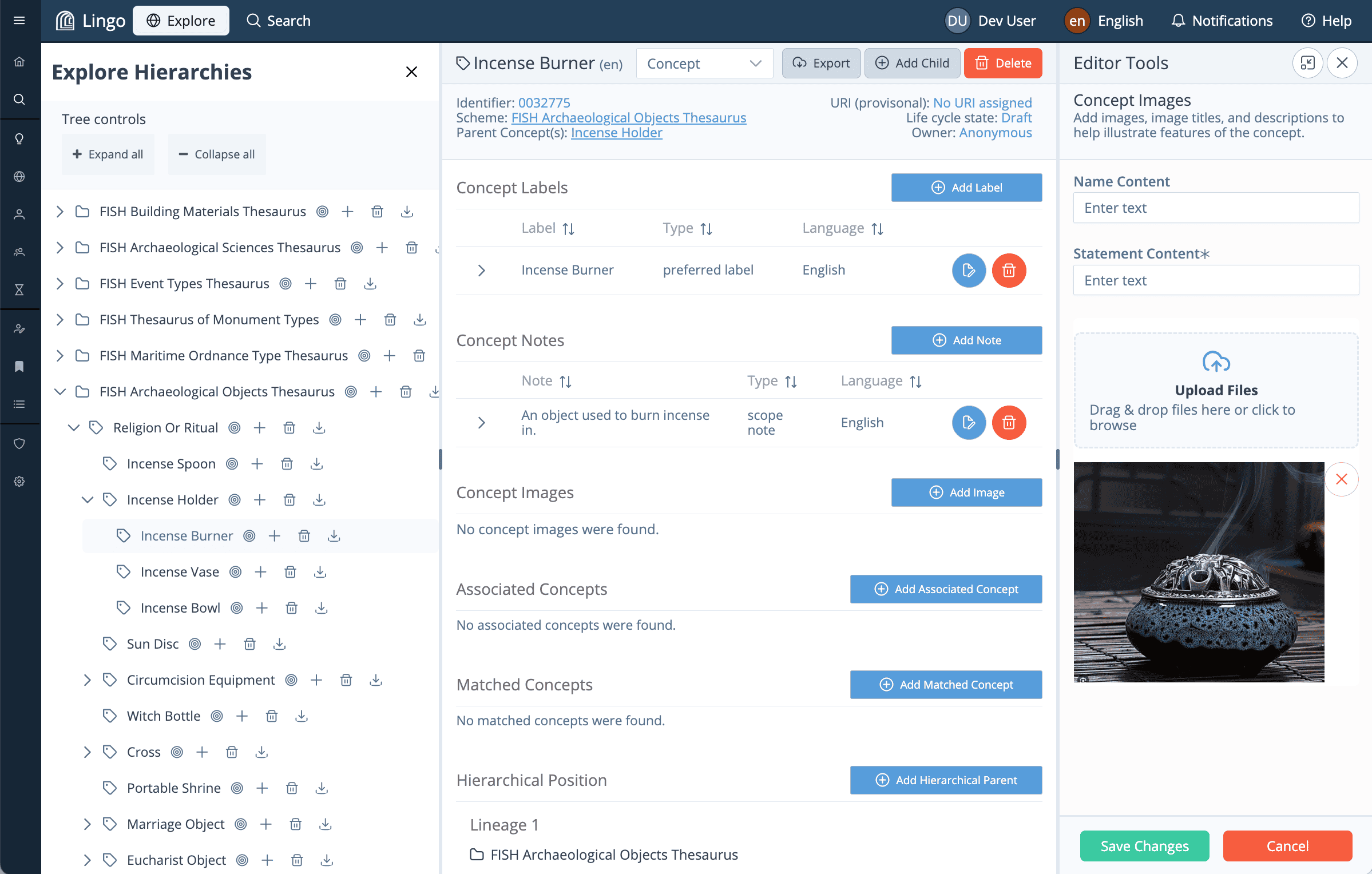1372x874 pixels.
Task: Collapse FISH Archaeological Objects Thesaurus node
Action: pyautogui.click(x=60, y=392)
